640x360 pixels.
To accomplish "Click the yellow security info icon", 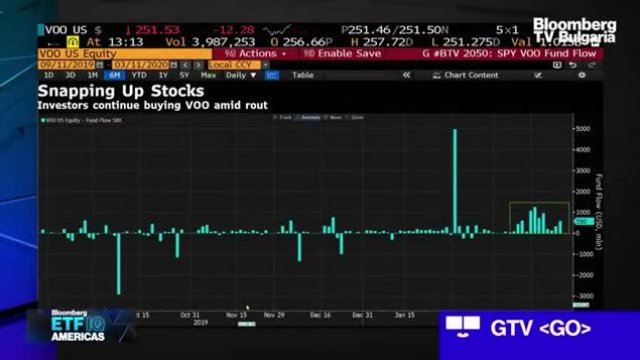I will 73,42.
